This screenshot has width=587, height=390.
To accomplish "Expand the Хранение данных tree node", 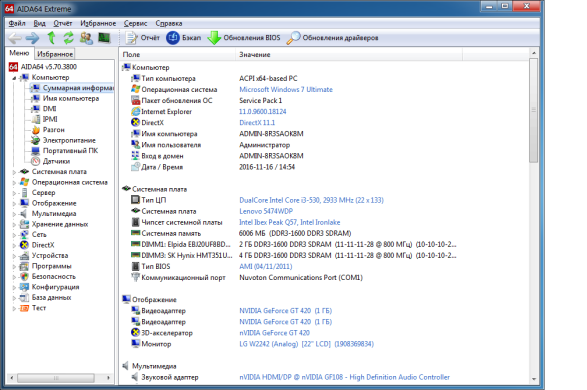I will (14, 225).
